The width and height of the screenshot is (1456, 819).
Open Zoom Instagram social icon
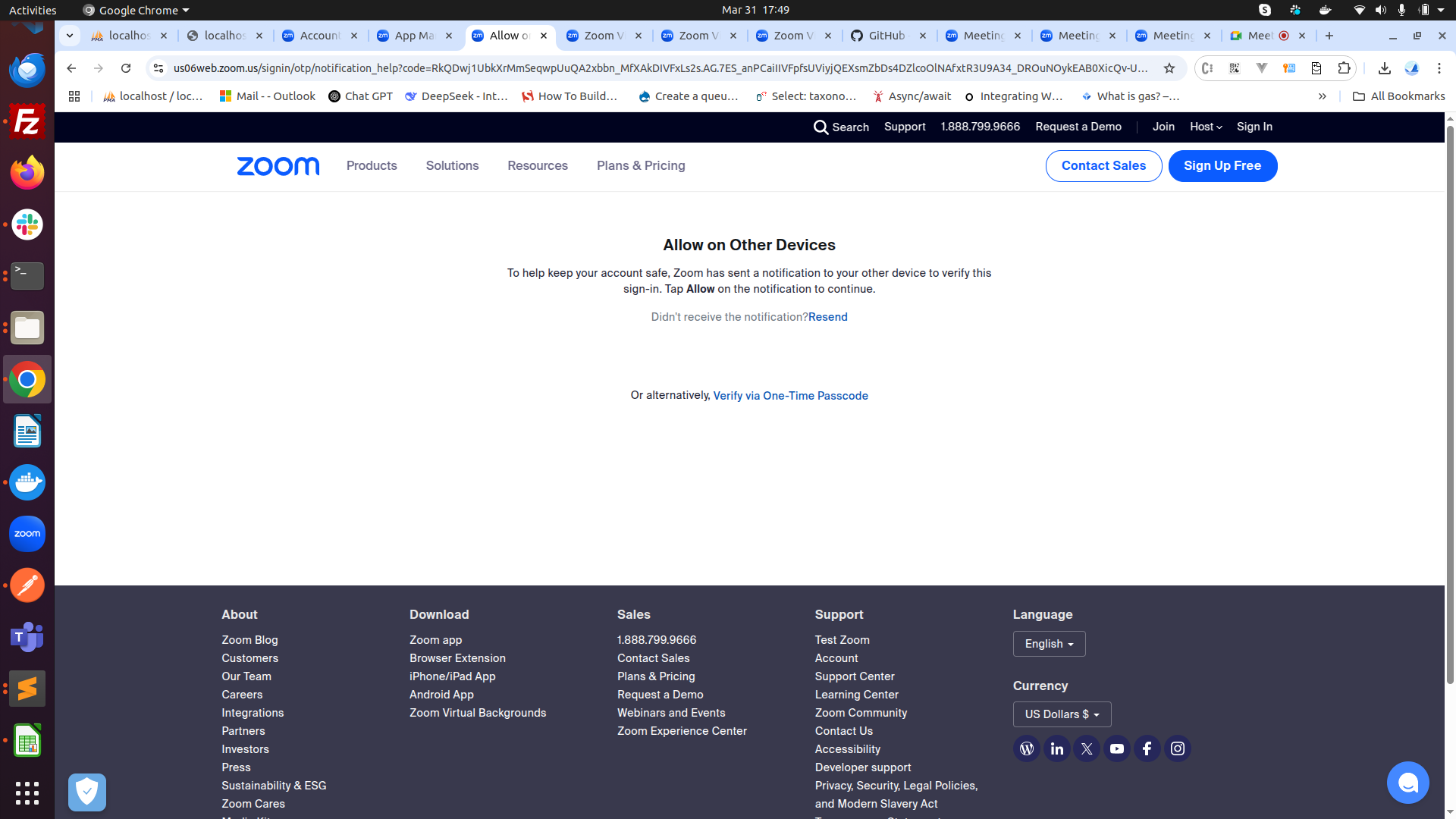(1178, 749)
